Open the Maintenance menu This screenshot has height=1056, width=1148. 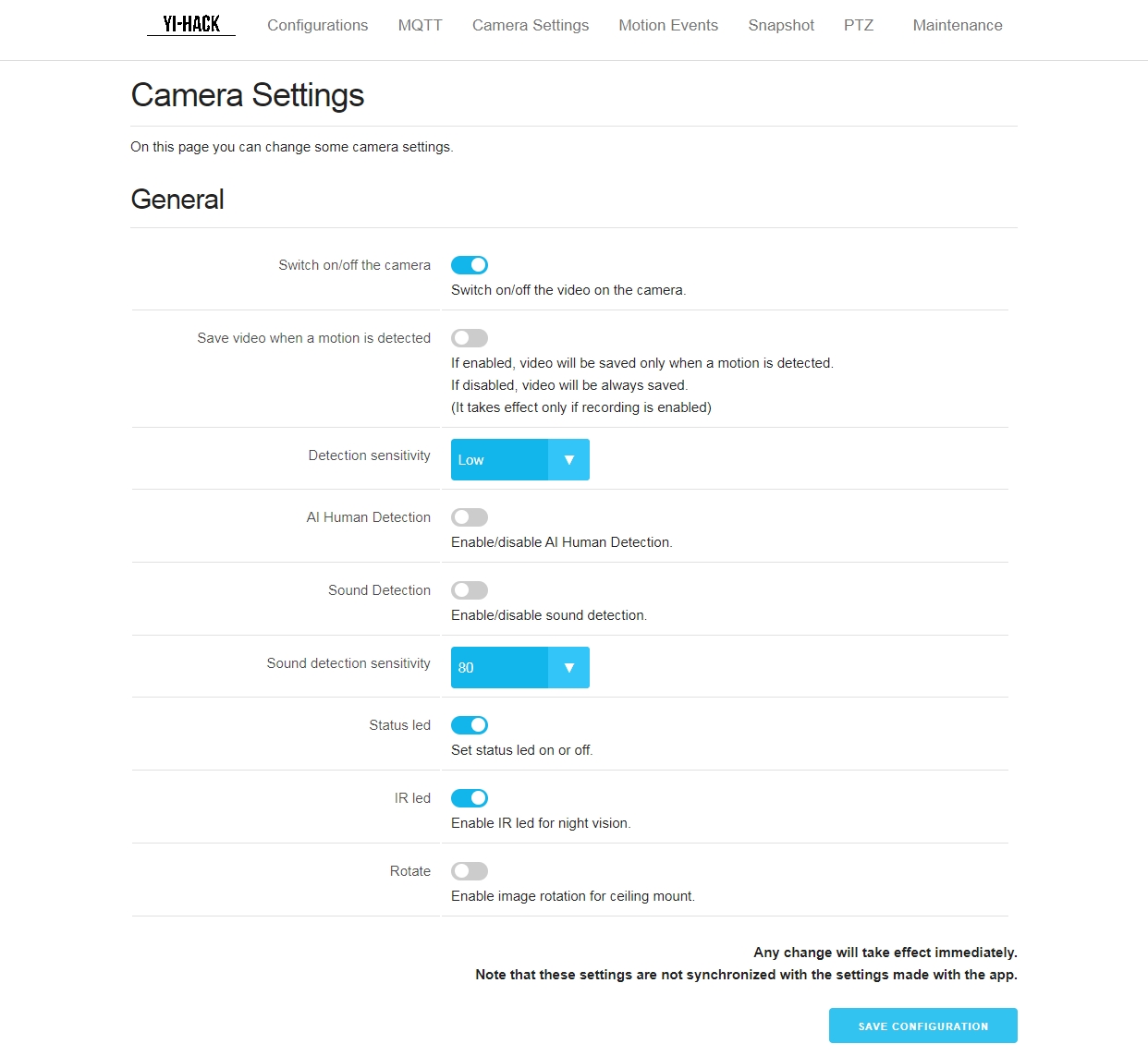click(x=958, y=25)
